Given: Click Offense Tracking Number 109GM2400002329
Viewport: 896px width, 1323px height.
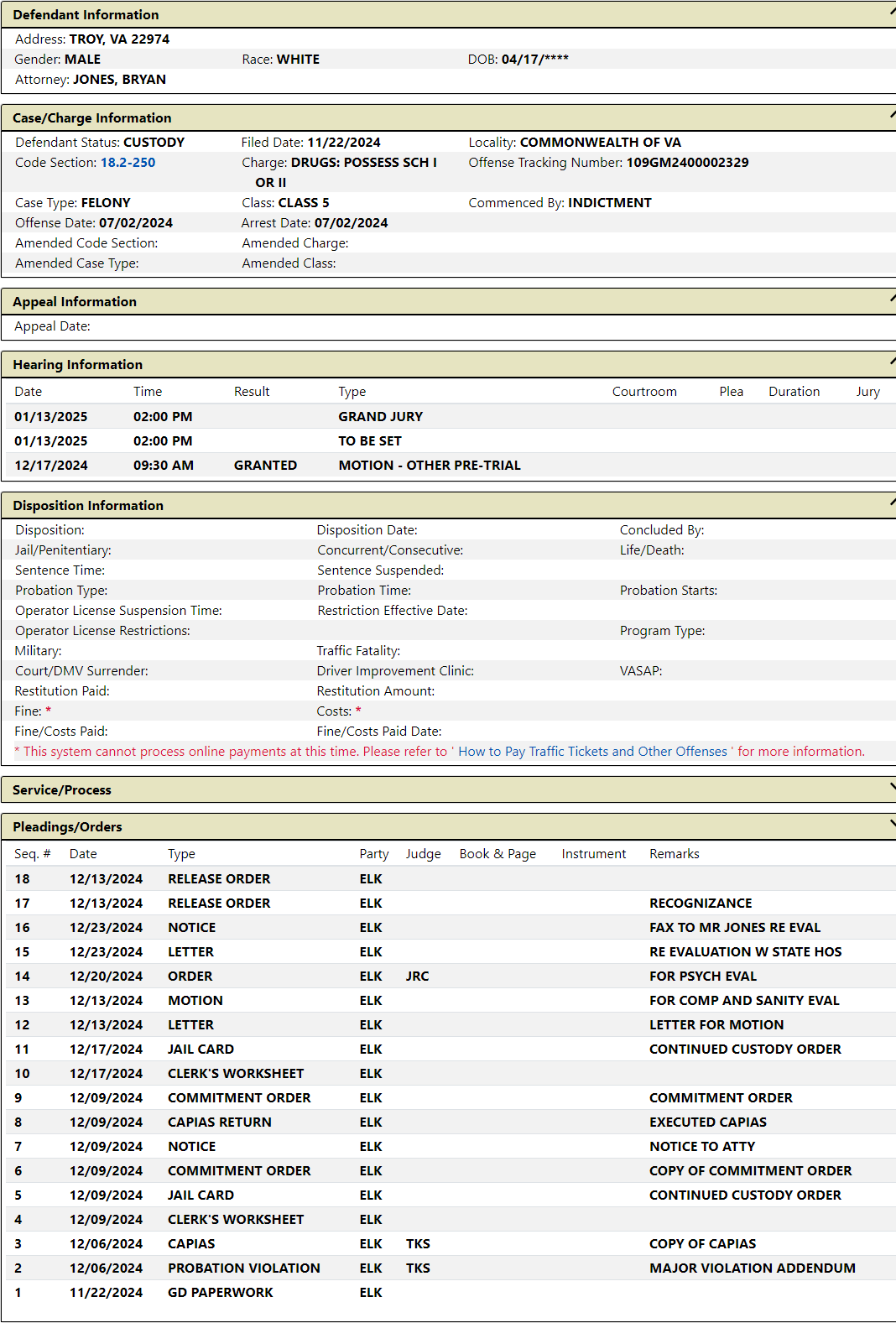Looking at the screenshot, I should pyautogui.click(x=688, y=163).
